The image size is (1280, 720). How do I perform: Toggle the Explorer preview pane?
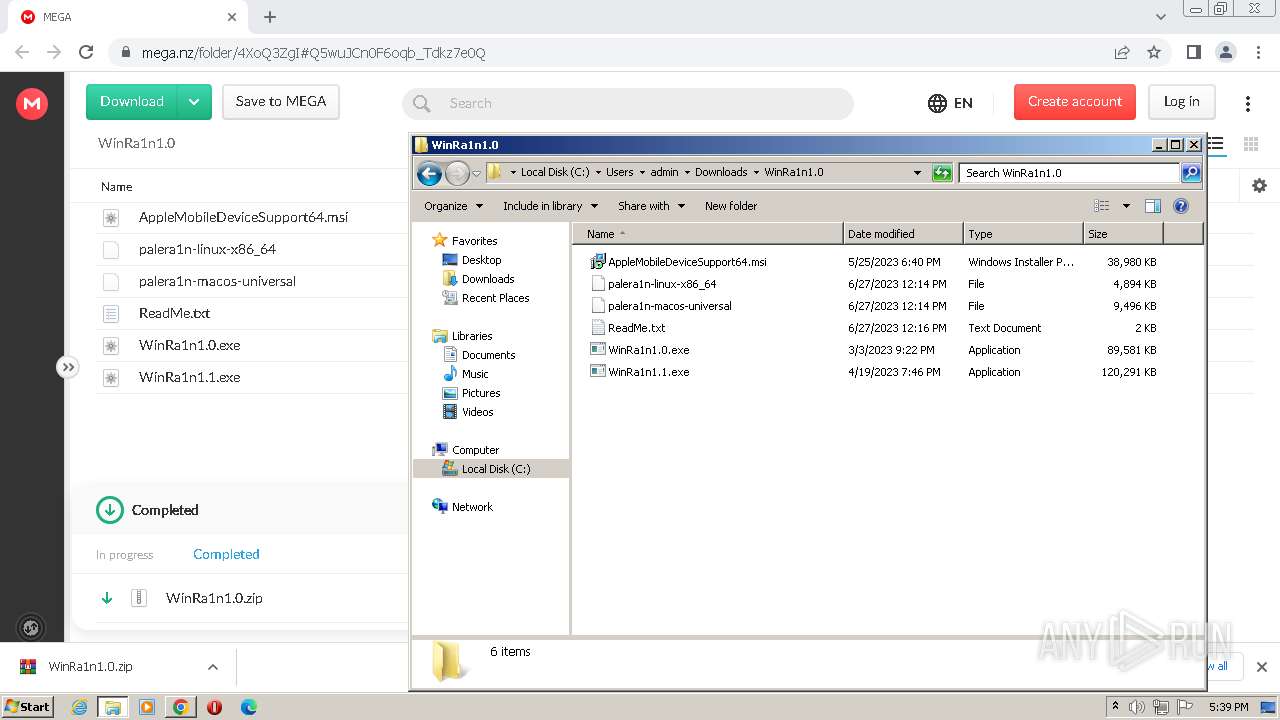(1152, 206)
